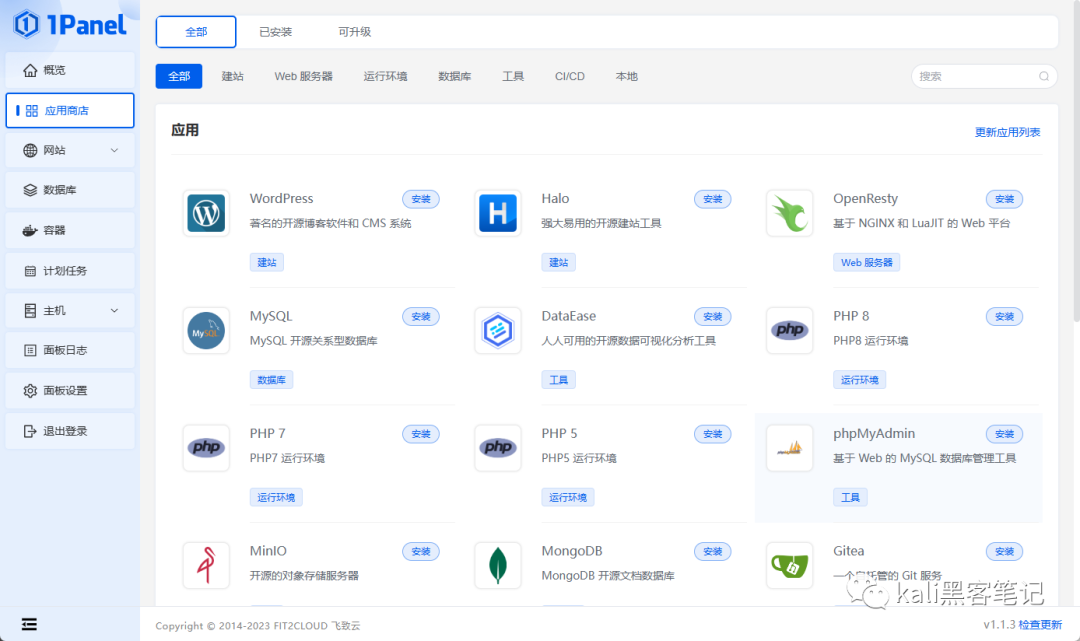Viewport: 1080px width, 641px height.
Task: Install PHP 7 with its 安装 button
Action: pos(421,434)
